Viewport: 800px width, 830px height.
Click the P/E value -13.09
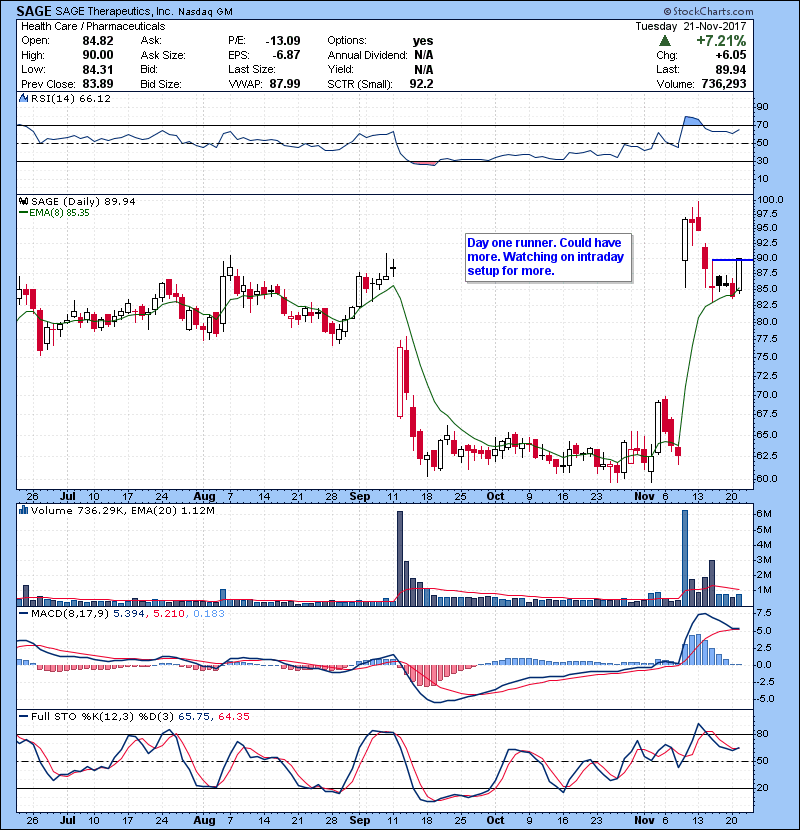click(283, 41)
